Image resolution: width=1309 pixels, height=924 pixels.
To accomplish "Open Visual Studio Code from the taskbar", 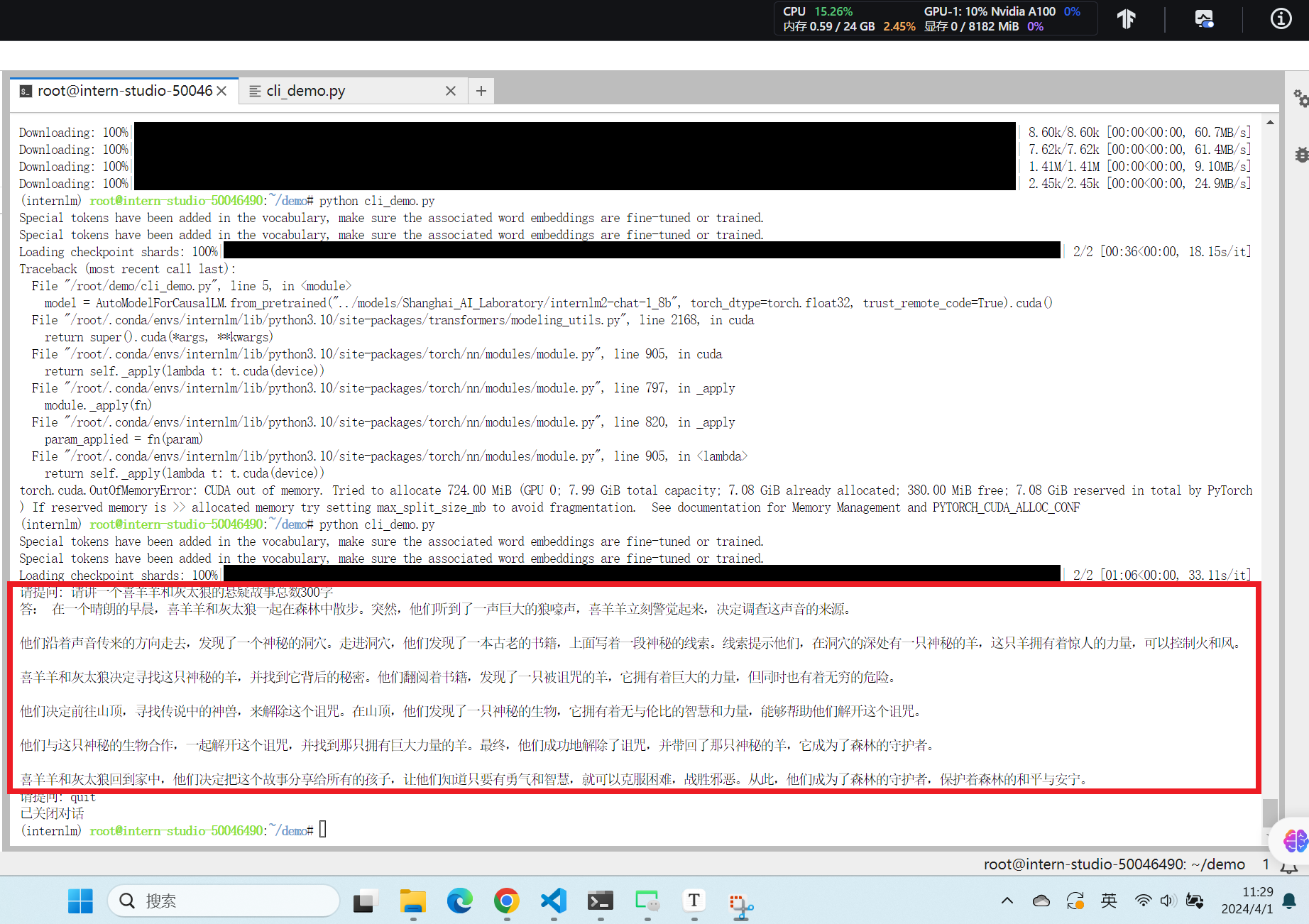I will tap(554, 901).
